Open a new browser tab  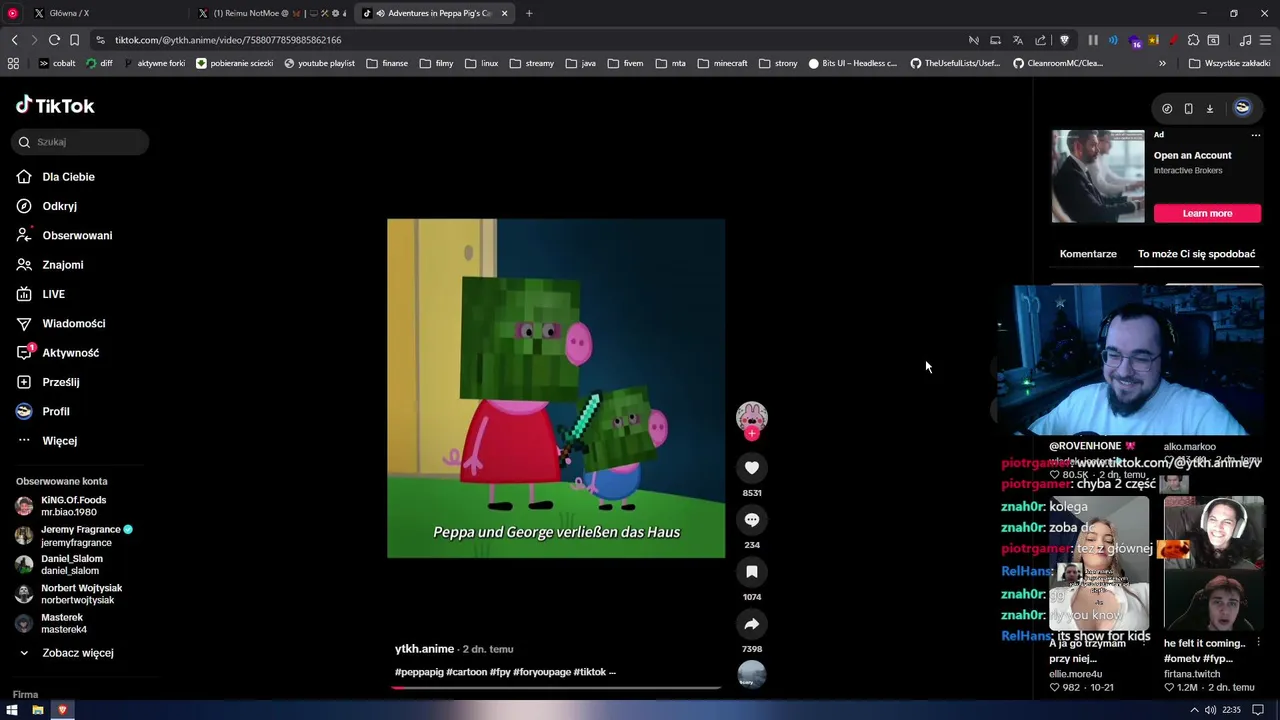coord(529,13)
